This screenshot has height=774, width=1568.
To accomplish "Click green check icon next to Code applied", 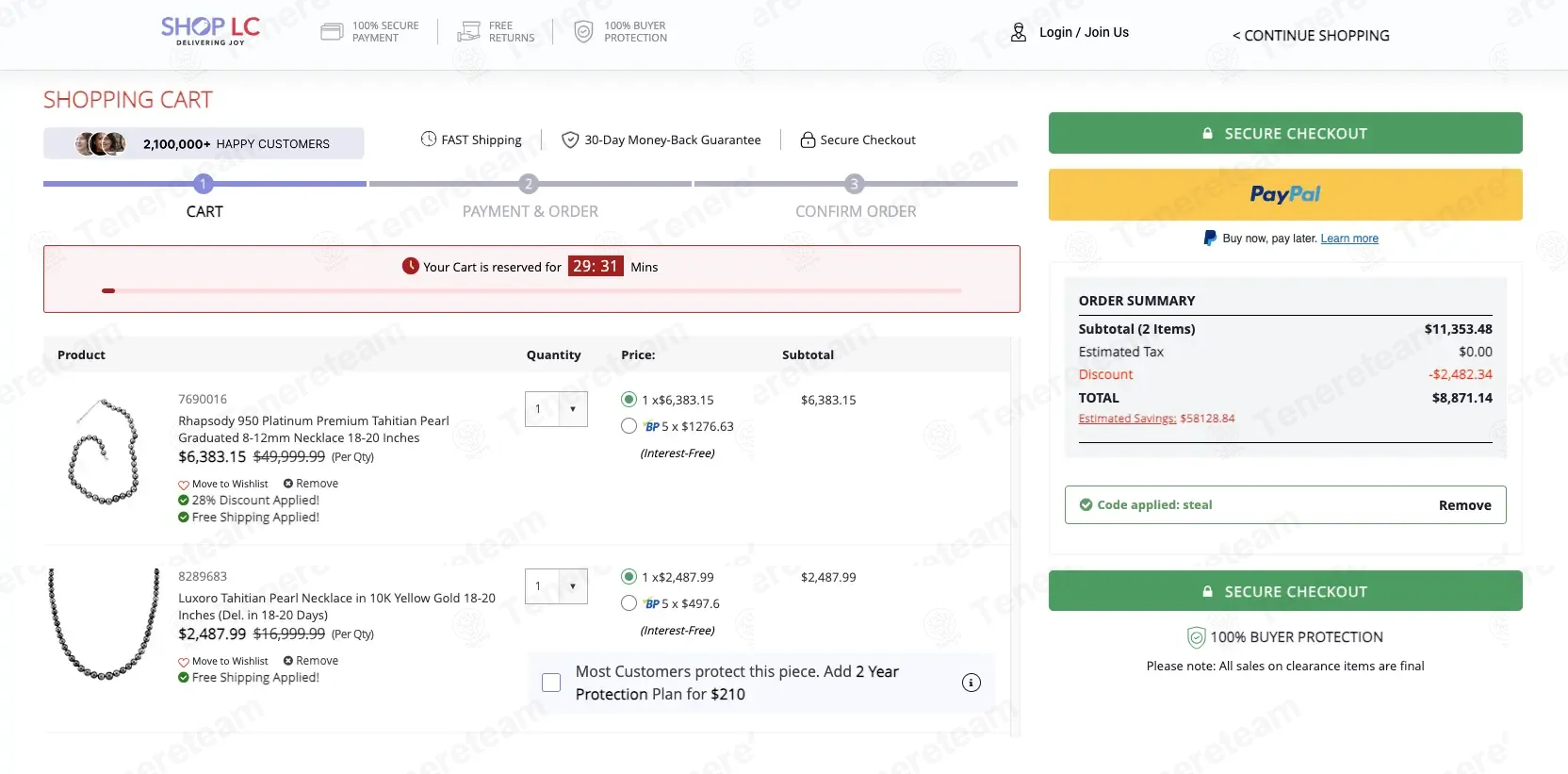I will [1086, 504].
